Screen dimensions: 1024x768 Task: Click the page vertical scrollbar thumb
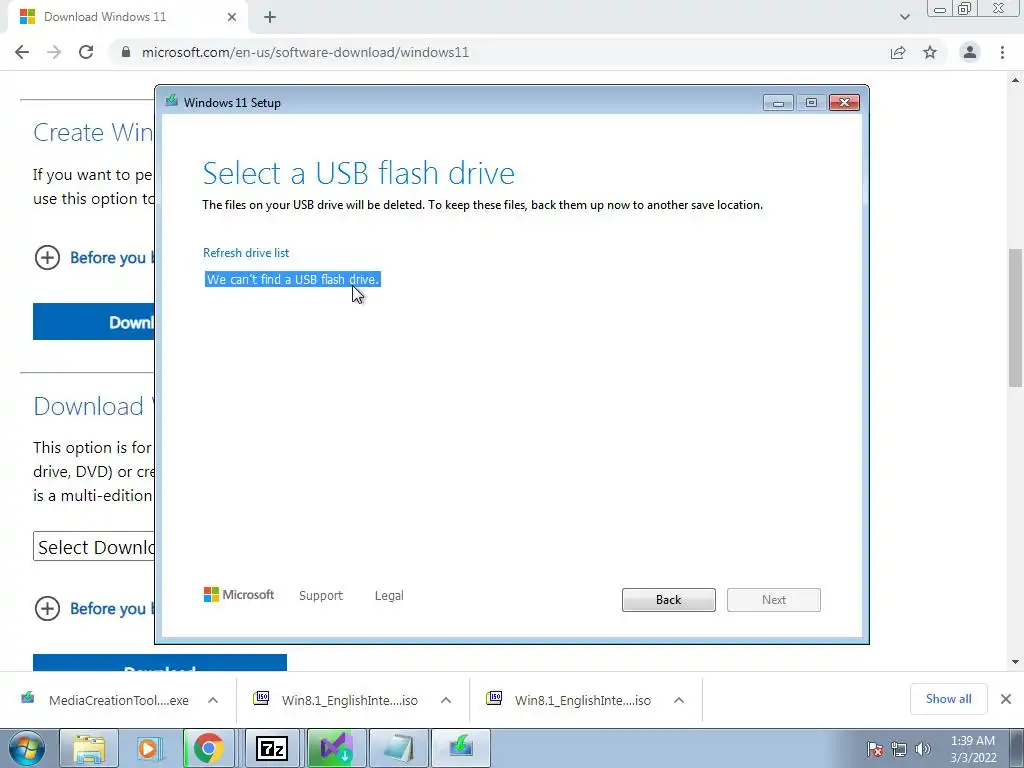click(1016, 317)
